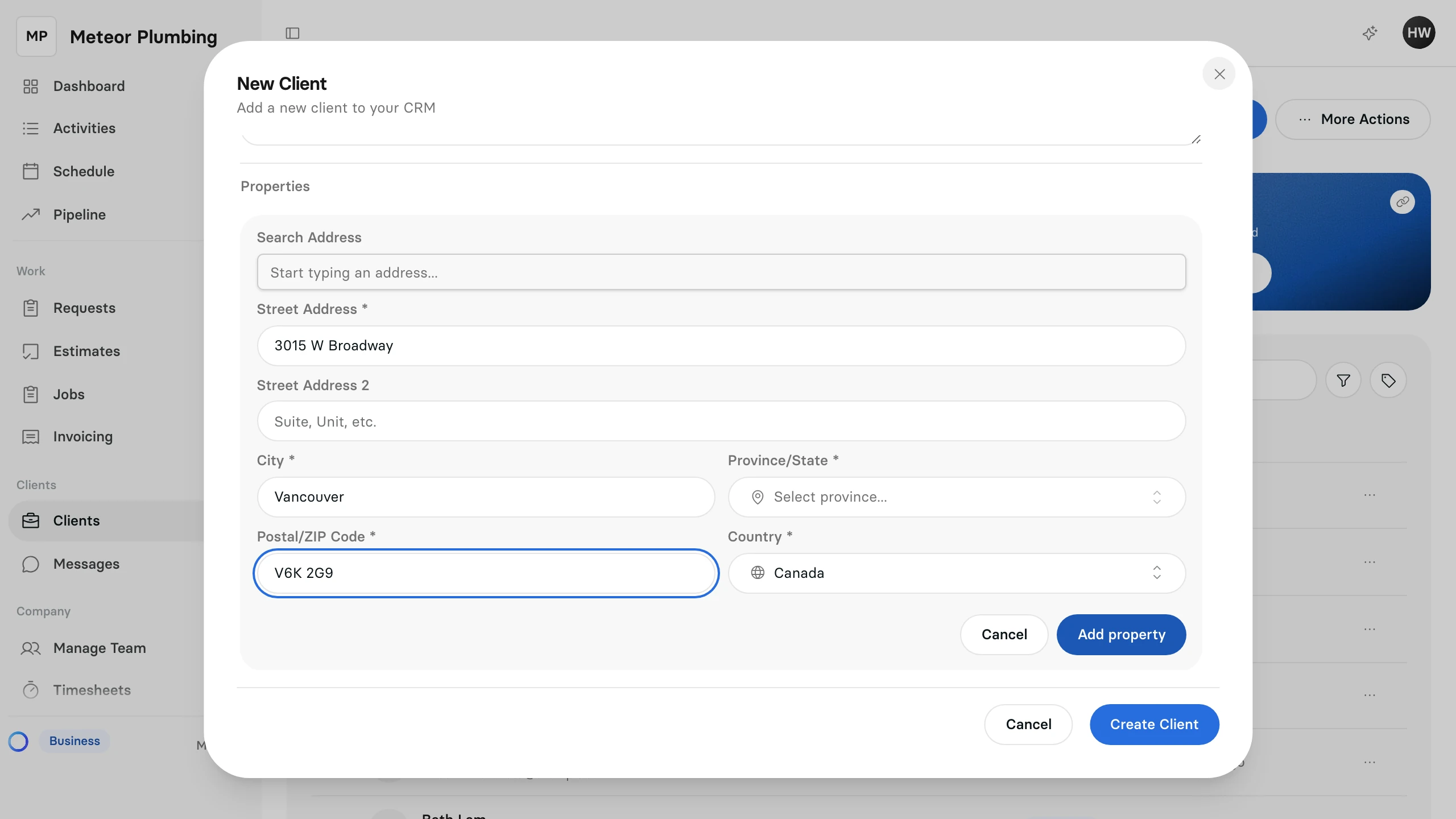Cancel adding the property
Viewport: 1456px width, 819px height.
(1004, 634)
